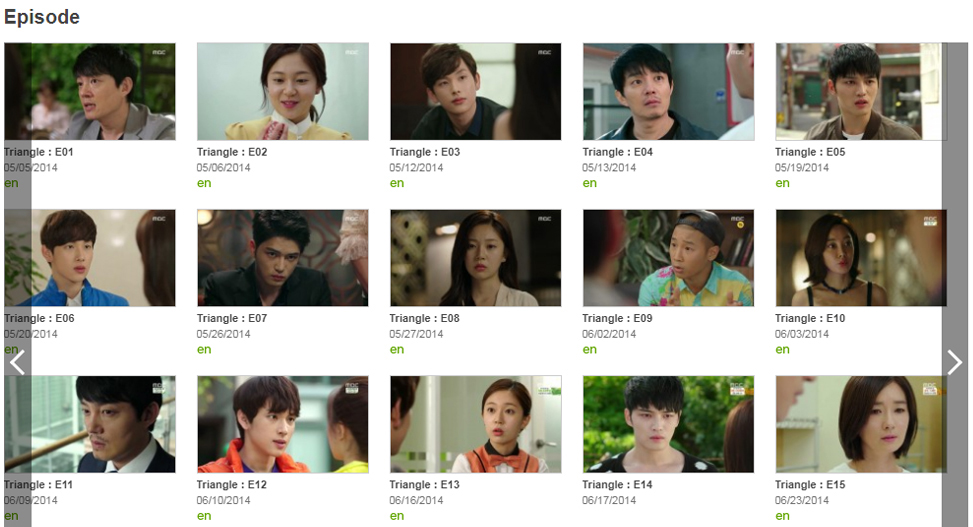Select the Triangle : E04 title link
Image resolution: width=973 pixels, height=527 pixels.
[617, 152]
